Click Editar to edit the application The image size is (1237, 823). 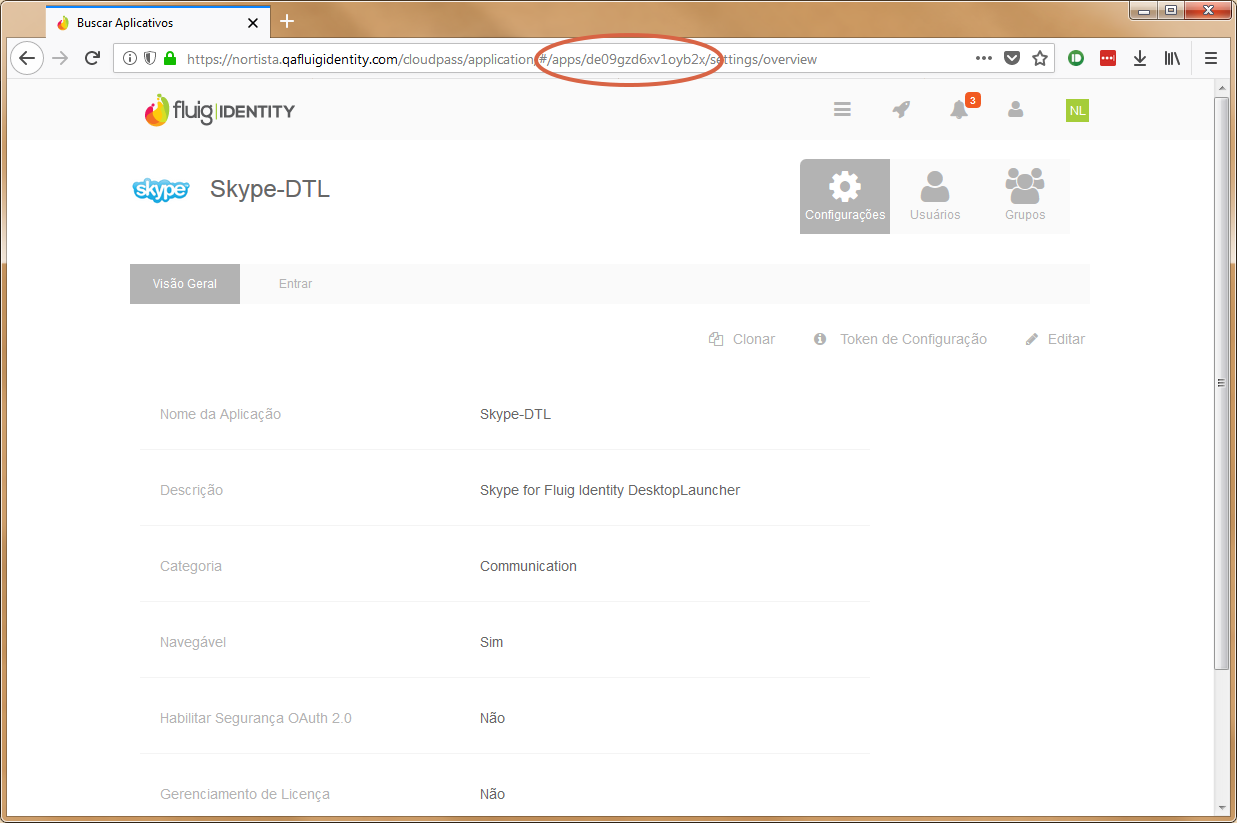1055,339
